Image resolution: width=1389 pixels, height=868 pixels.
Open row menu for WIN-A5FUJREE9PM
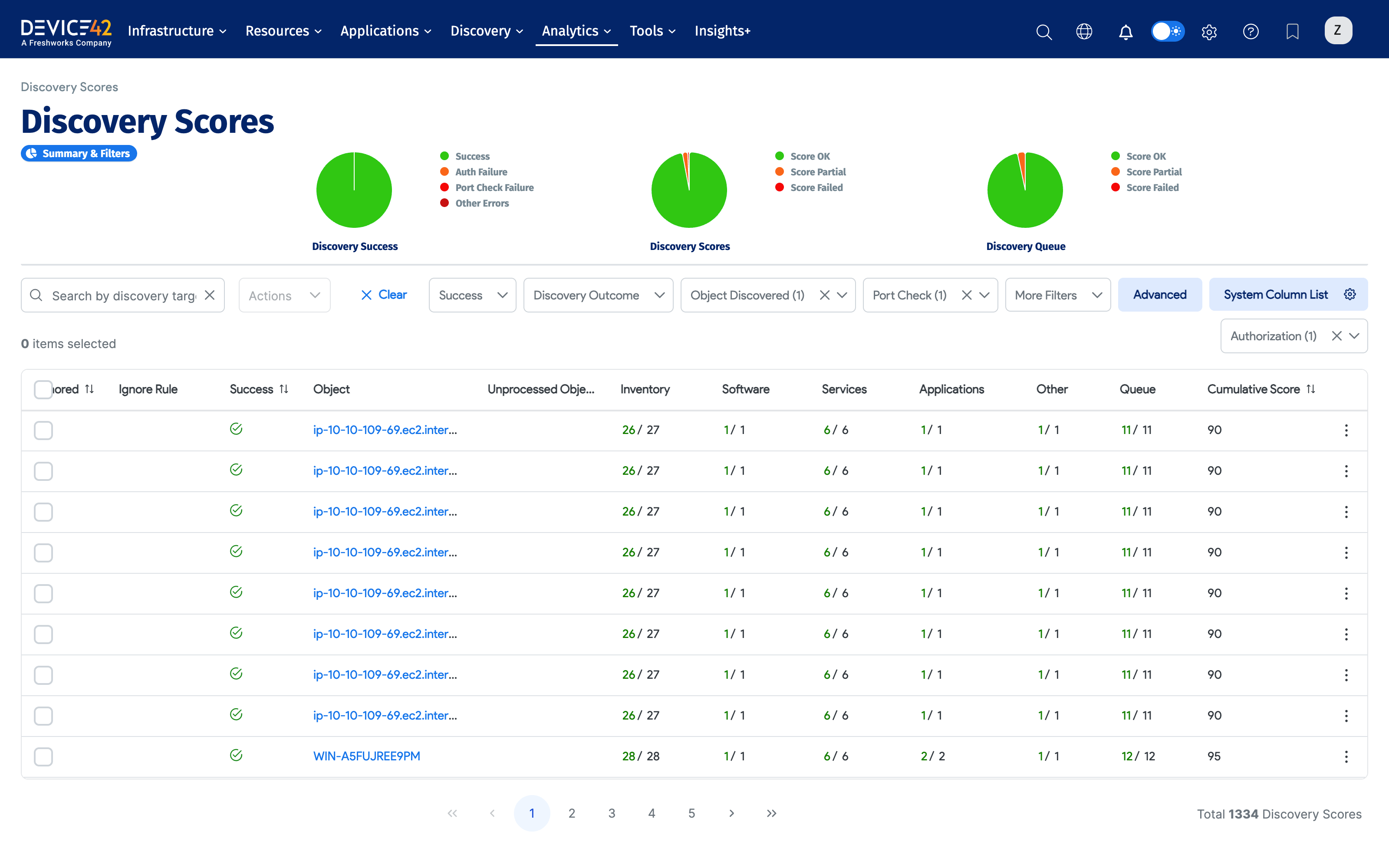tap(1346, 756)
